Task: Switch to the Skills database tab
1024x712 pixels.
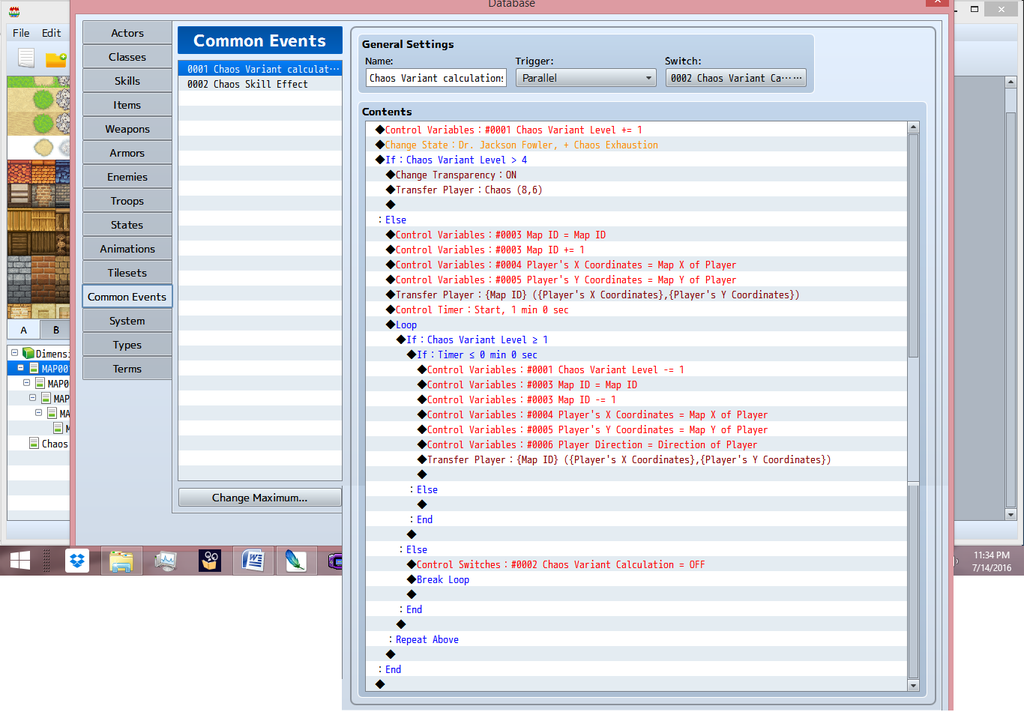Action: (127, 81)
